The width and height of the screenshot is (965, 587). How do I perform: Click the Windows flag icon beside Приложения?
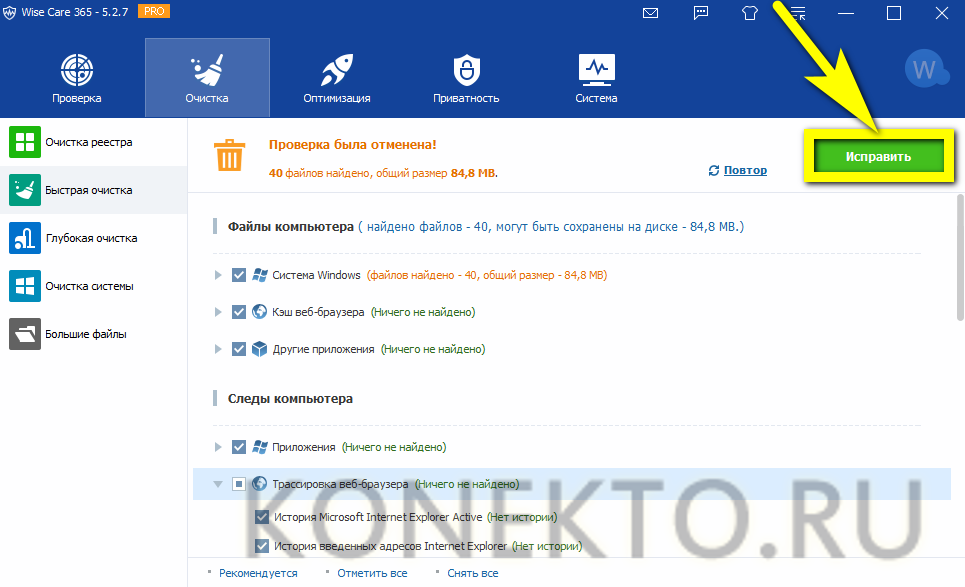260,447
